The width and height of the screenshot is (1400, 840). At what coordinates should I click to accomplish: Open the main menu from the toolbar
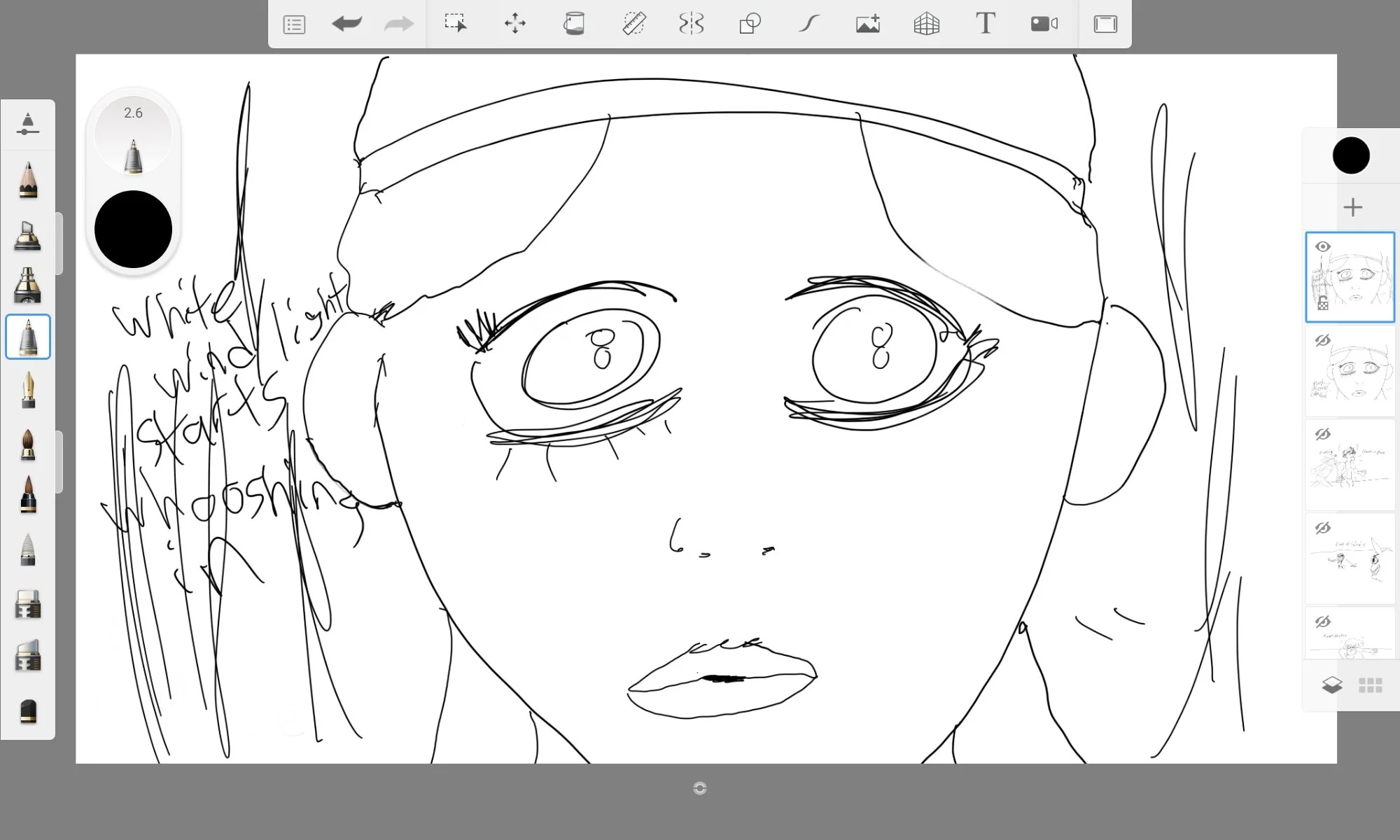click(294, 24)
